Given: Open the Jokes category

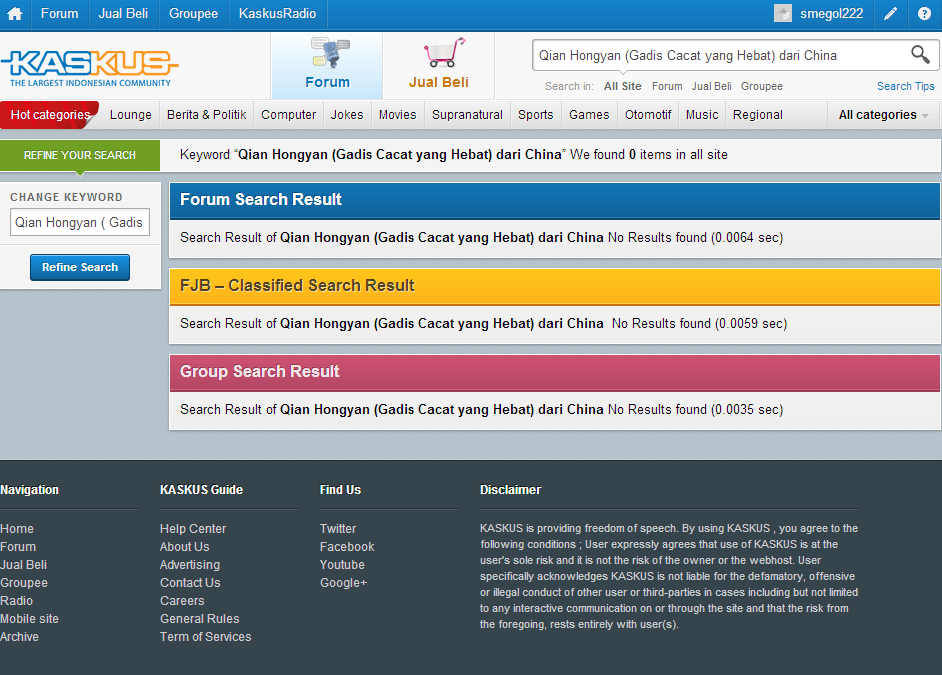Looking at the screenshot, I should (347, 115).
